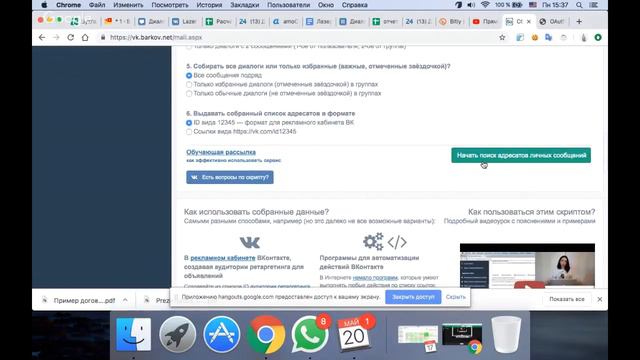Click the Wi-Fi status icon

pyautogui.click(x=485, y=5)
